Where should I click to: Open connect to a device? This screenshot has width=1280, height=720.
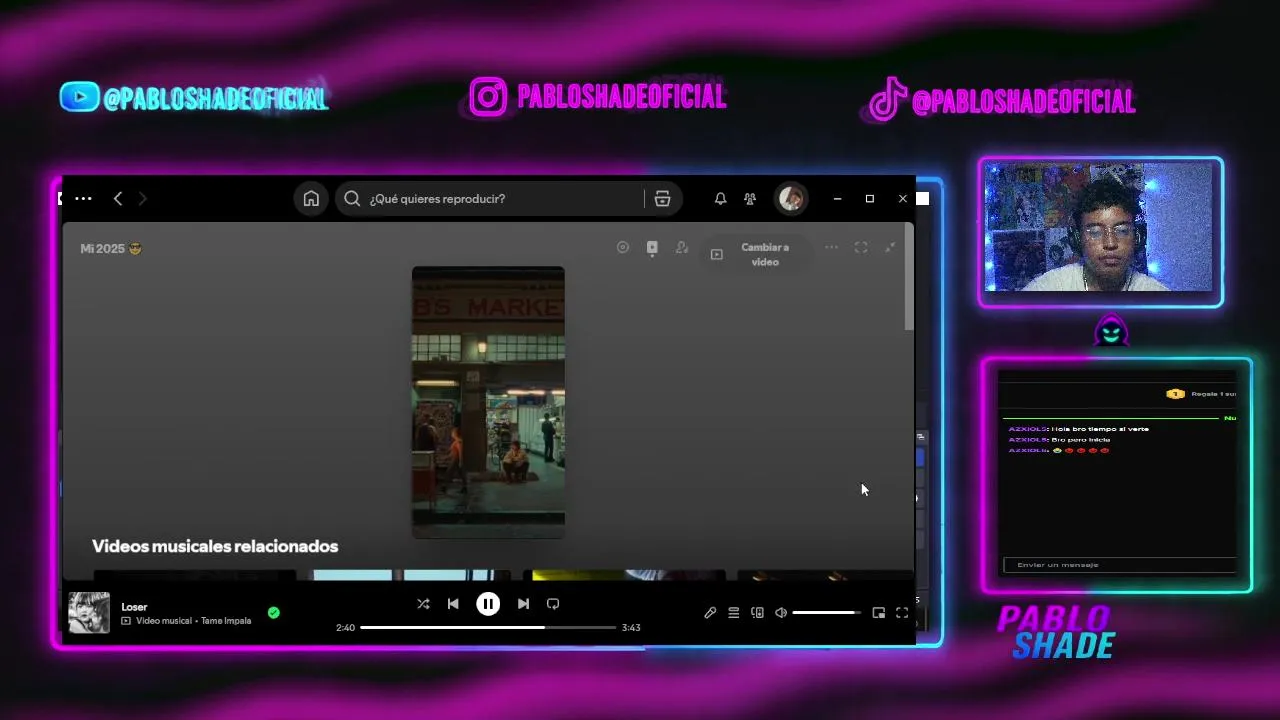pyautogui.click(x=757, y=613)
